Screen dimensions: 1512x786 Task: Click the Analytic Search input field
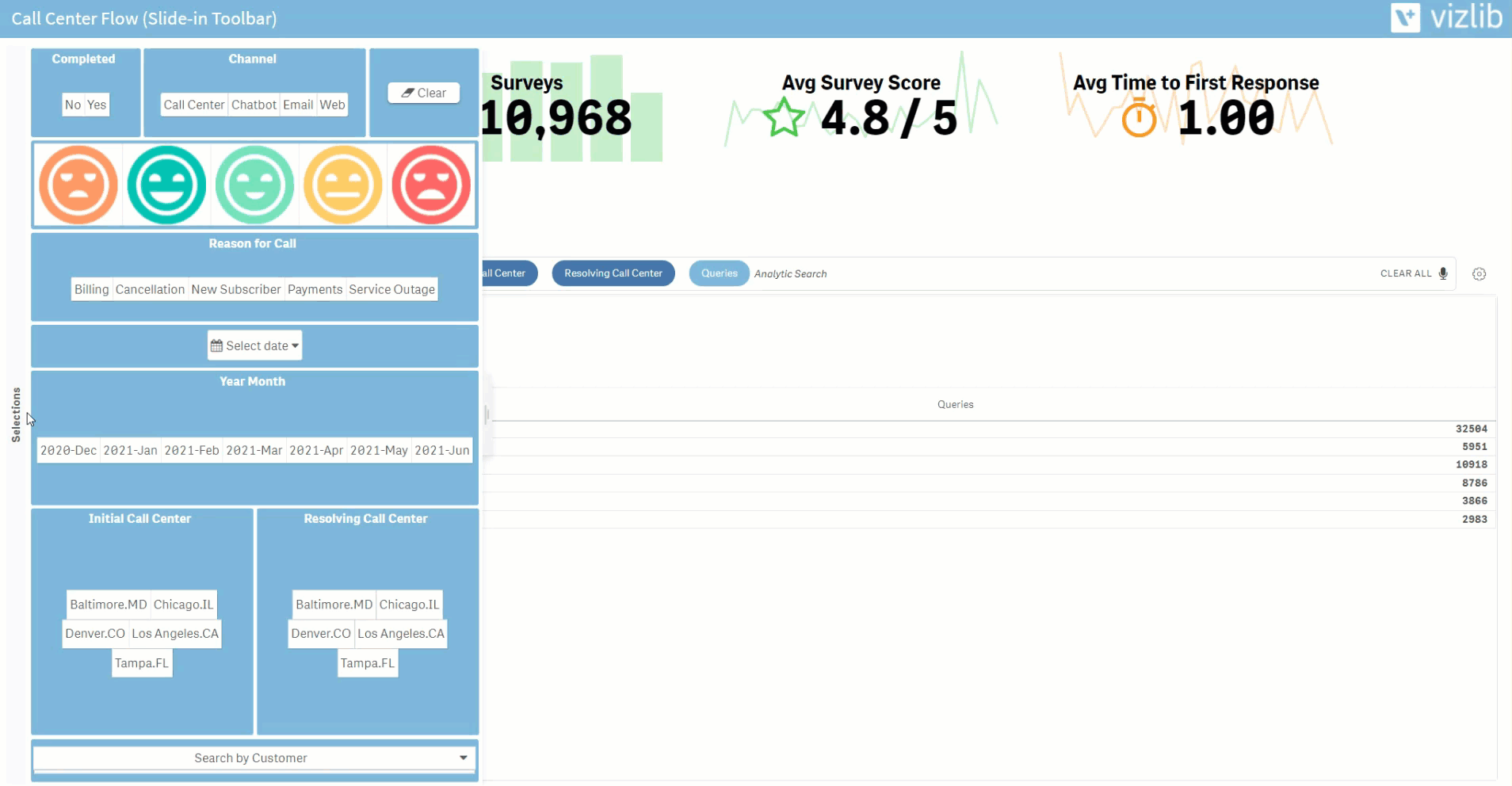(x=1030, y=273)
